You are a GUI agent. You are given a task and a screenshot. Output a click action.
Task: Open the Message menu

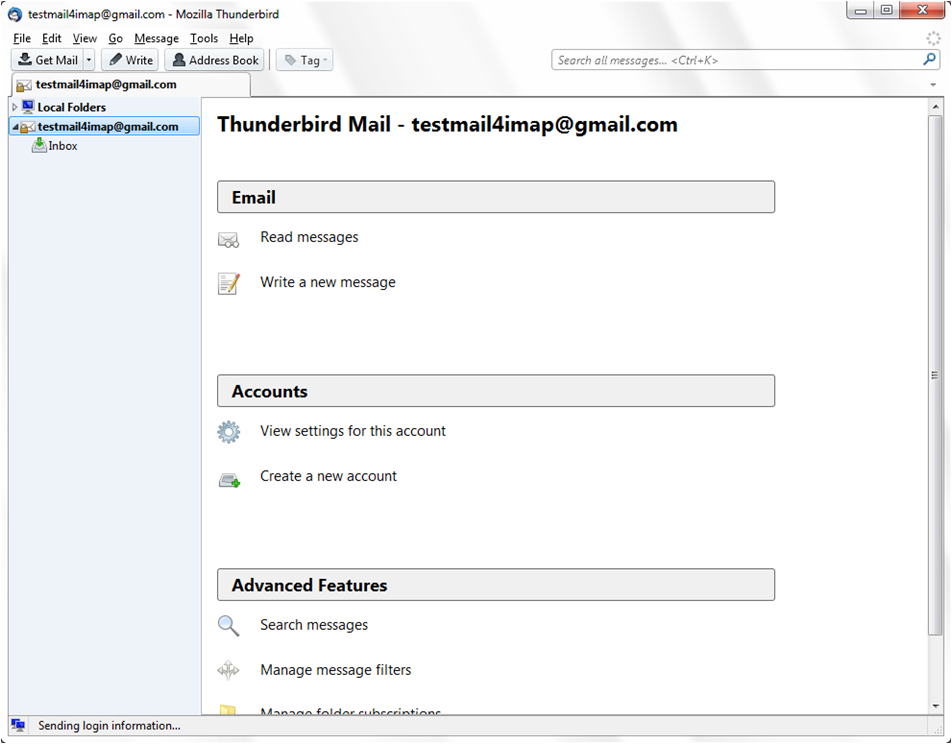(x=156, y=38)
